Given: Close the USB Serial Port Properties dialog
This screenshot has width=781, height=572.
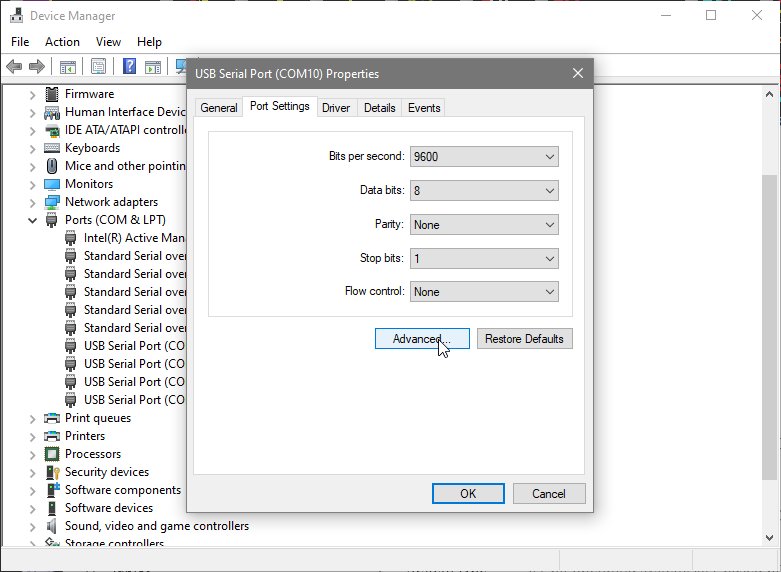Looking at the screenshot, I should (x=578, y=73).
